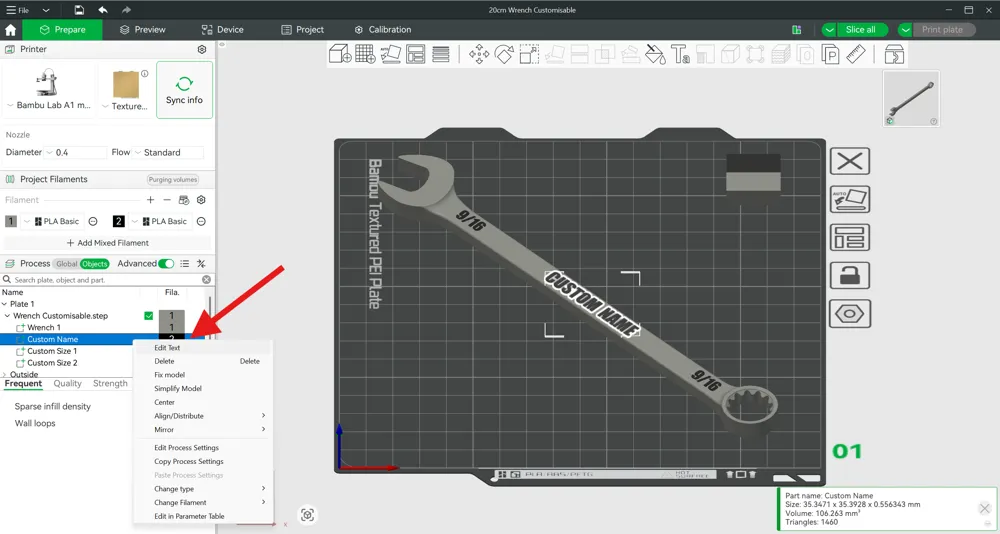Viewport: 1000px width, 534px height.
Task: Open the Calibration tab
Action: coord(383,29)
